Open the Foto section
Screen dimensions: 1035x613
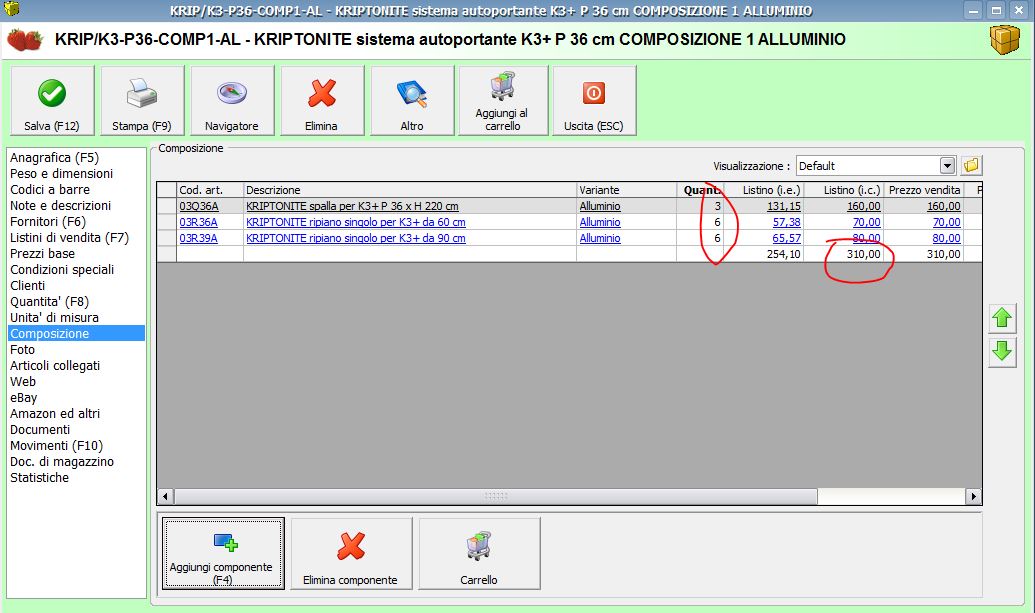[x=22, y=350]
